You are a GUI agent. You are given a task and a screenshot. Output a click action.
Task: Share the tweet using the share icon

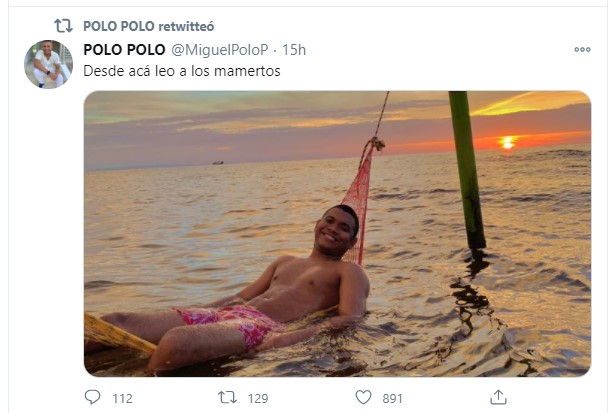[497, 397]
